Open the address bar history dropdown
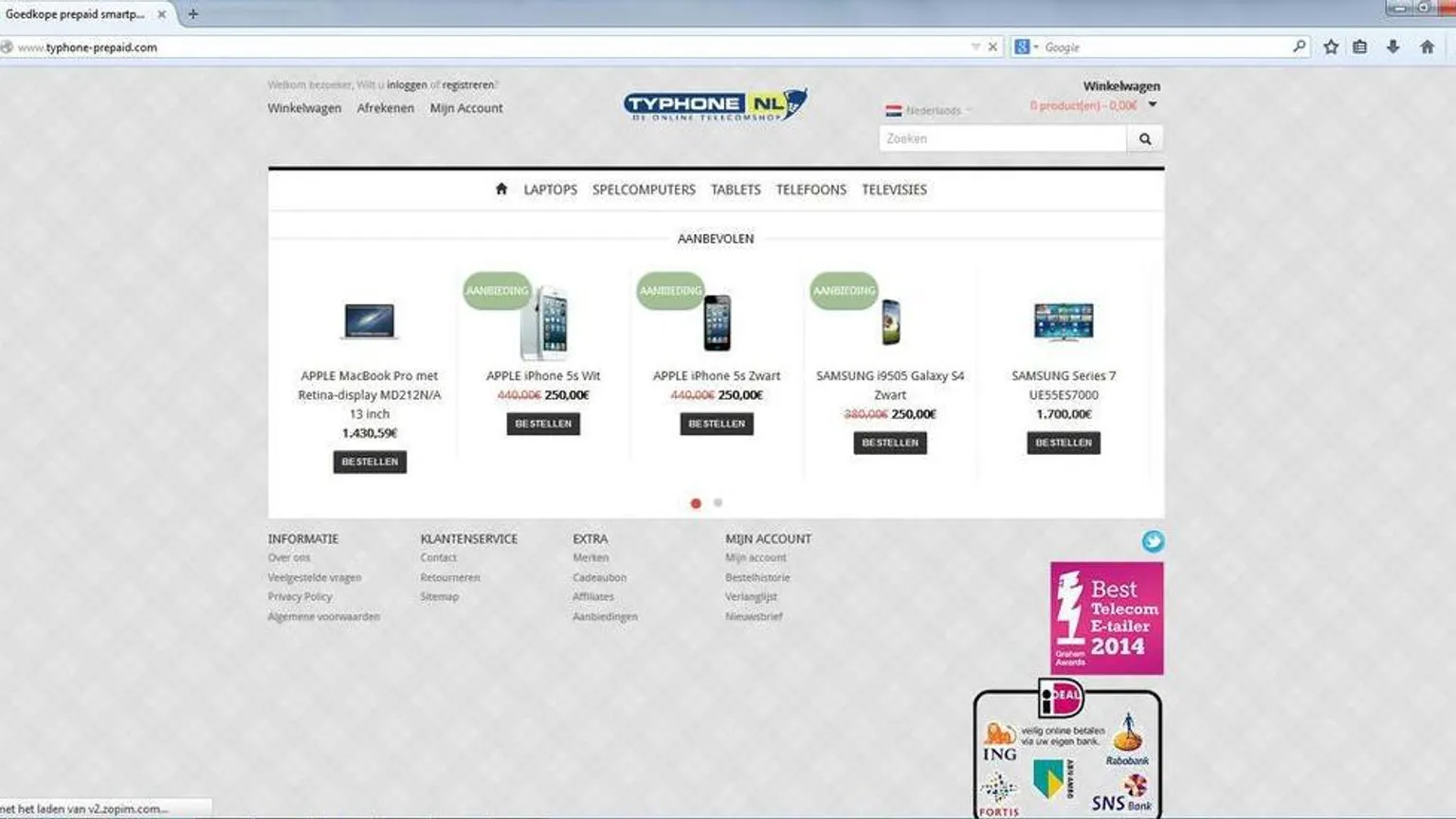1456x819 pixels. (975, 46)
